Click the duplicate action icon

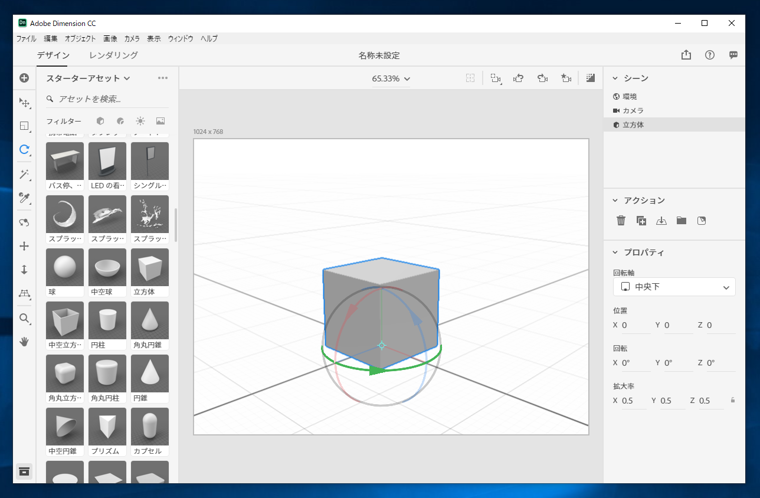(641, 221)
